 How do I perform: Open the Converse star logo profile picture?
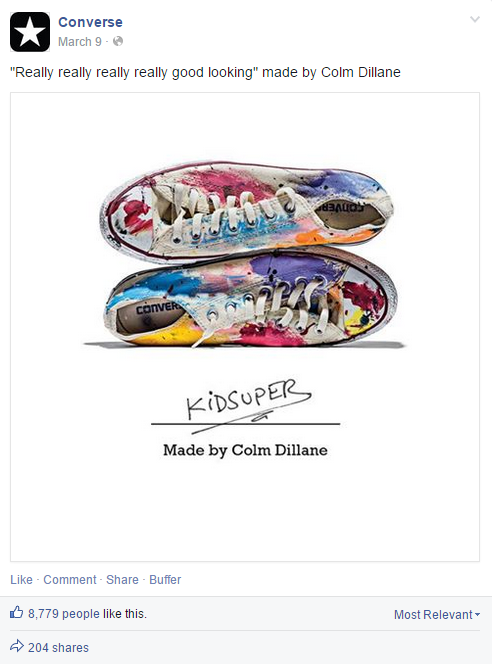(x=30, y=32)
